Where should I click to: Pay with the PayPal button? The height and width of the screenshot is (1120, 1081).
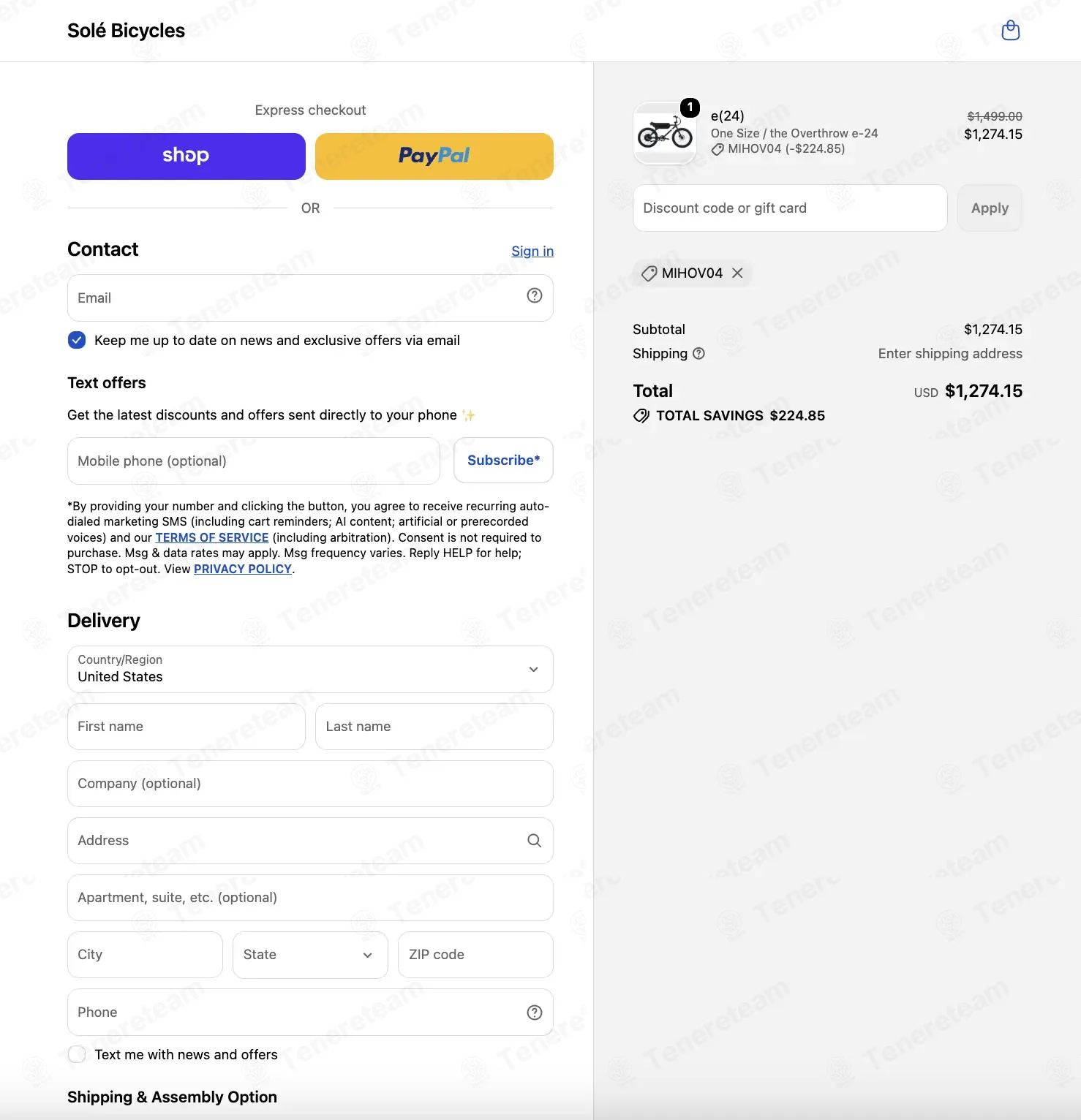434,156
